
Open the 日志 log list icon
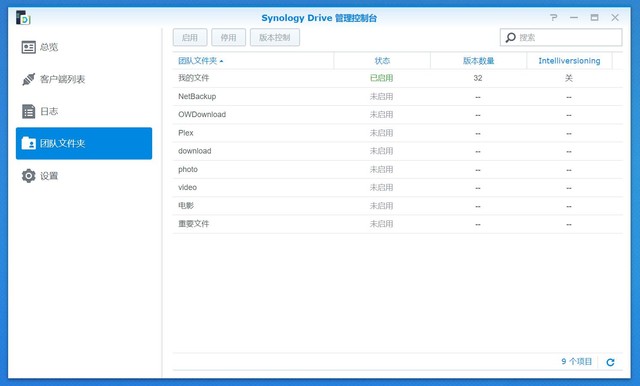click(x=29, y=111)
